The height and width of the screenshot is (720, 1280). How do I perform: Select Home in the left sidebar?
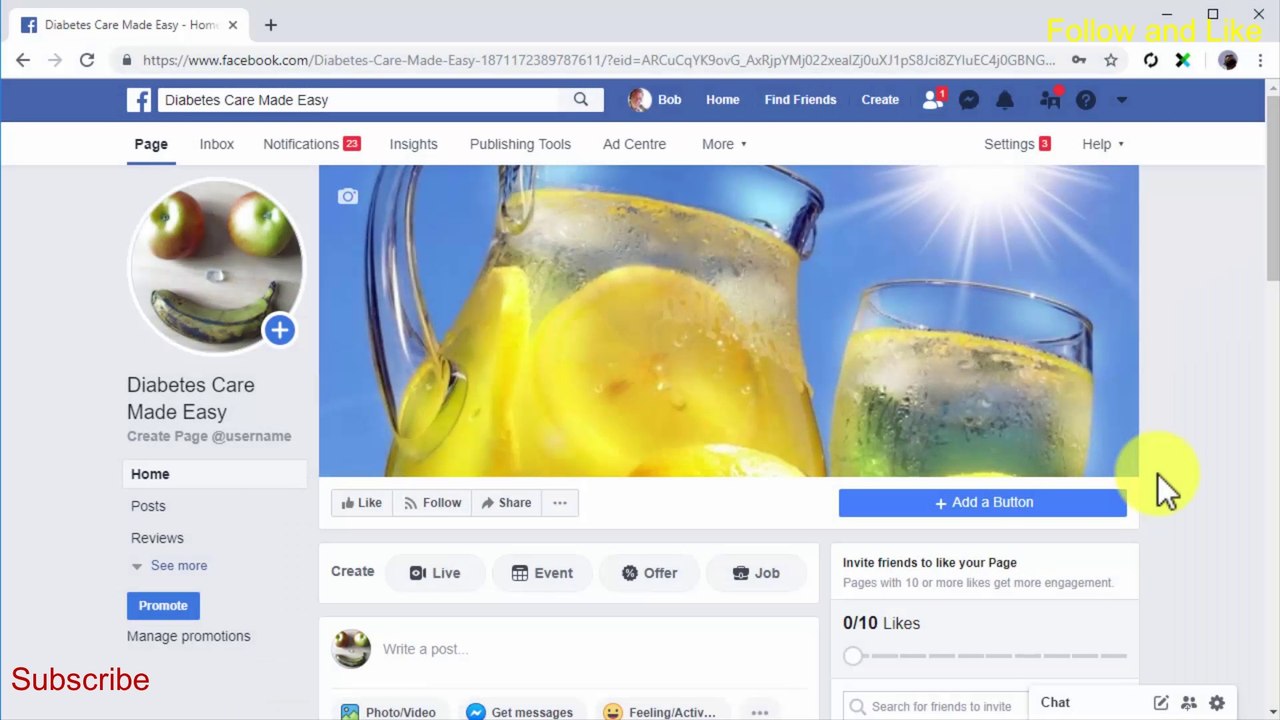pyautogui.click(x=217, y=474)
